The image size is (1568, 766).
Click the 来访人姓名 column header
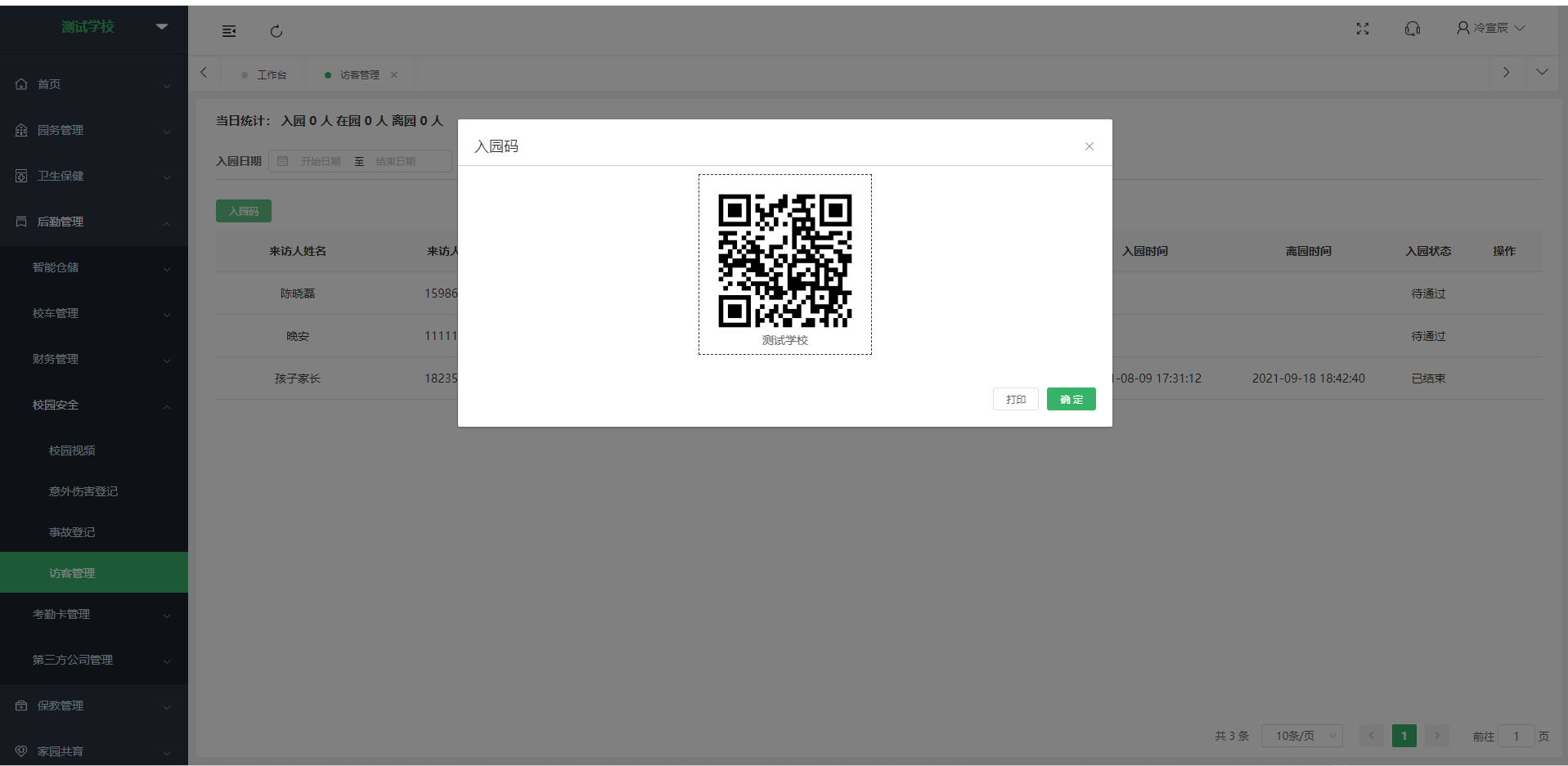tap(298, 251)
